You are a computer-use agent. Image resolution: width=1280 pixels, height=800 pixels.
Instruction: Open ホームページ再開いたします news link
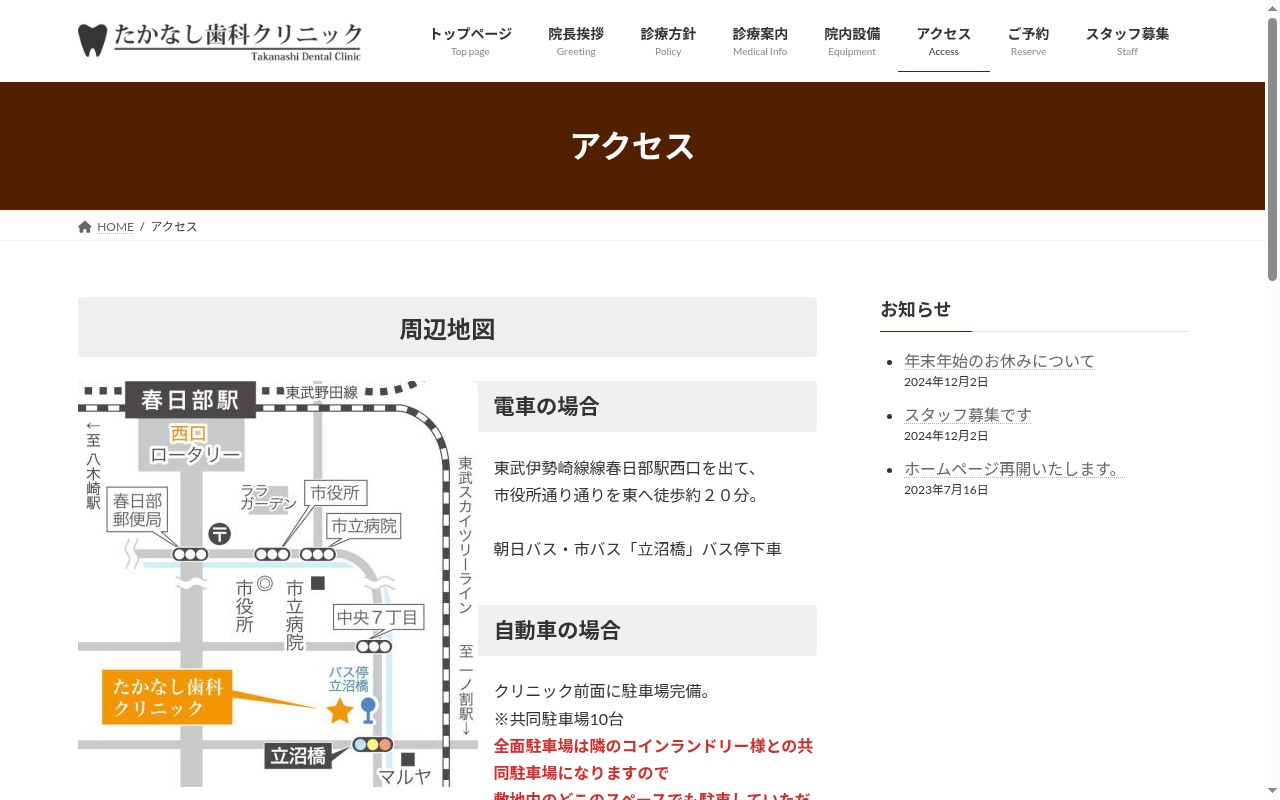[1014, 469]
